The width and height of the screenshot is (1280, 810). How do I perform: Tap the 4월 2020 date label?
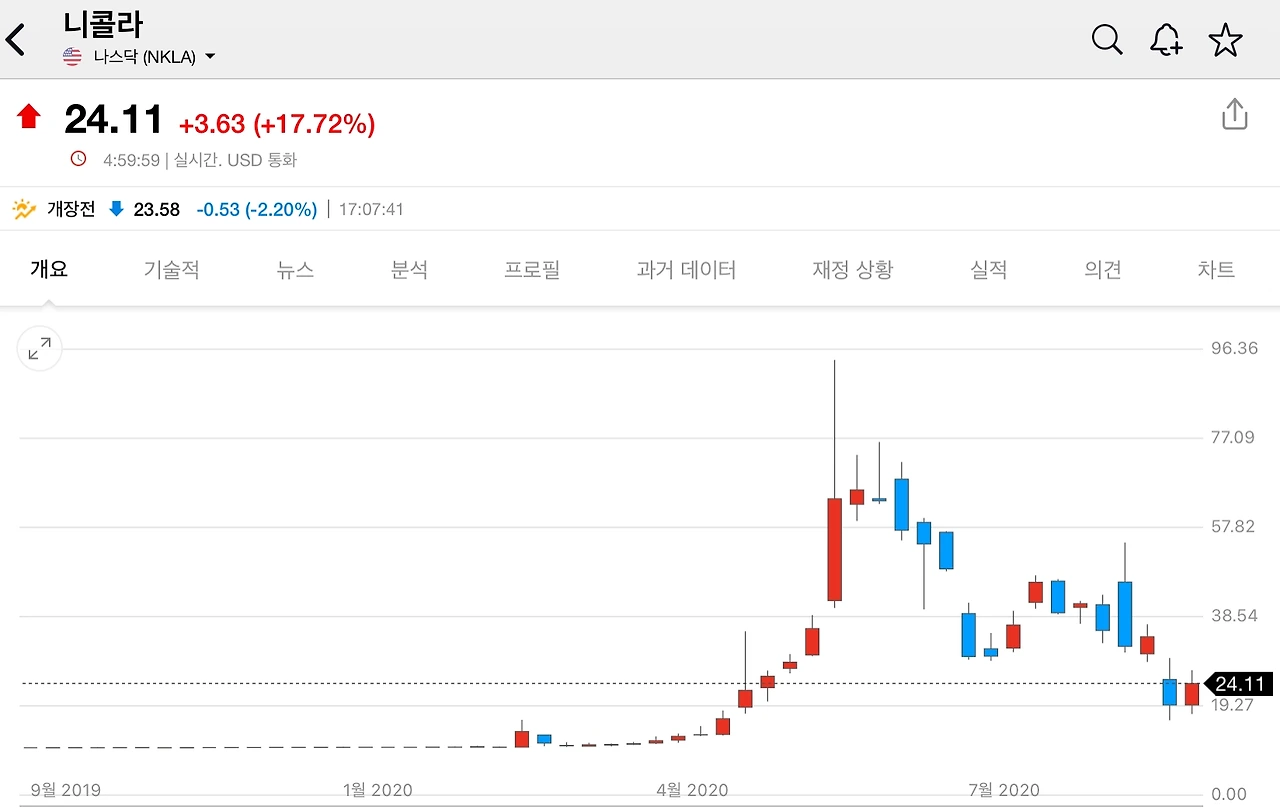692,790
